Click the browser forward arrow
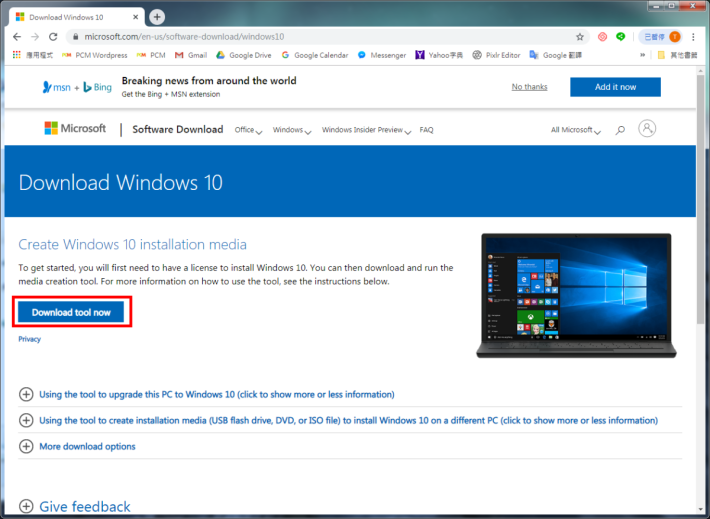 (35, 37)
